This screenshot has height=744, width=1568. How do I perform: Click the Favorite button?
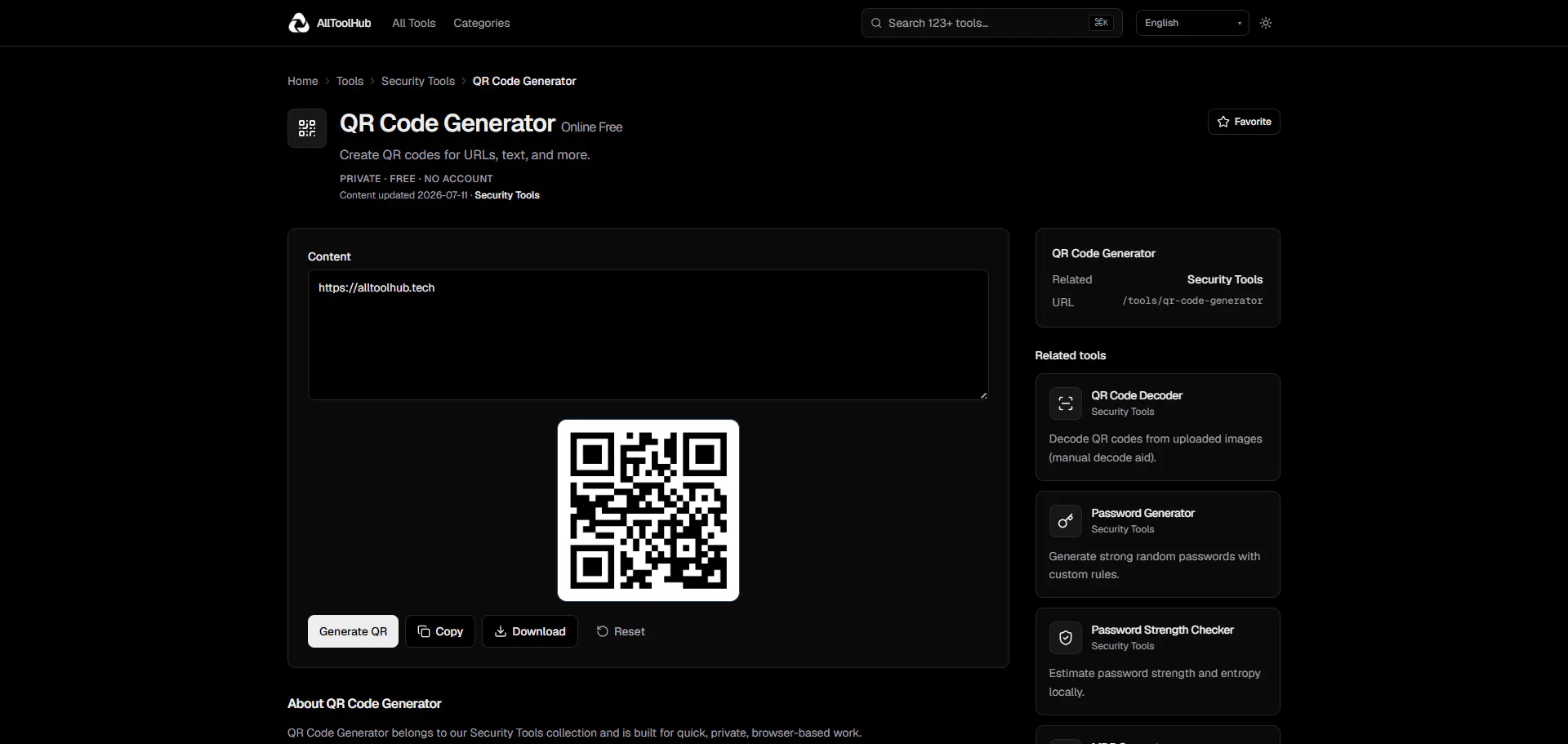[x=1244, y=122]
